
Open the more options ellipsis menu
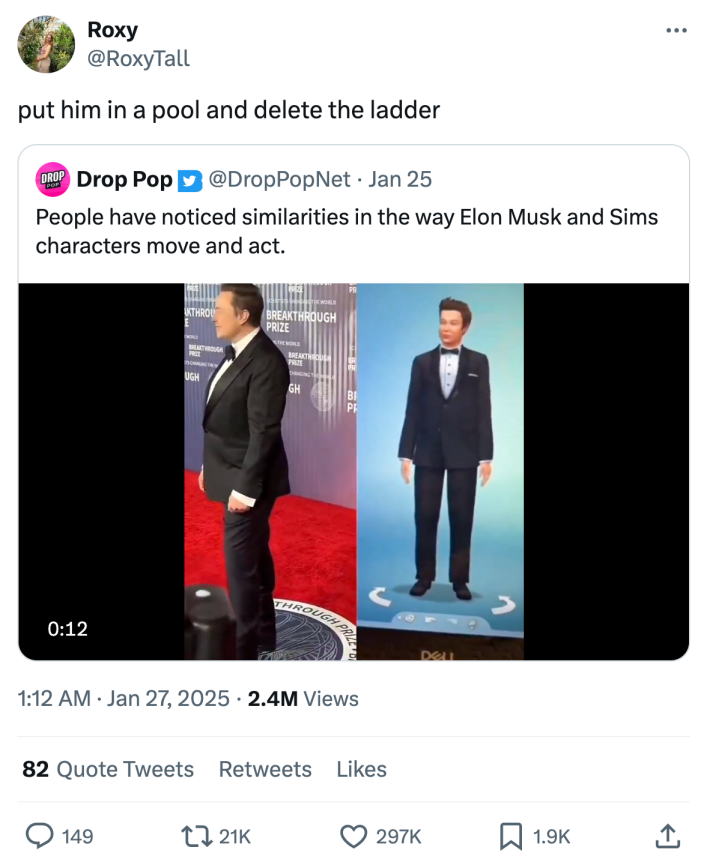(x=674, y=30)
